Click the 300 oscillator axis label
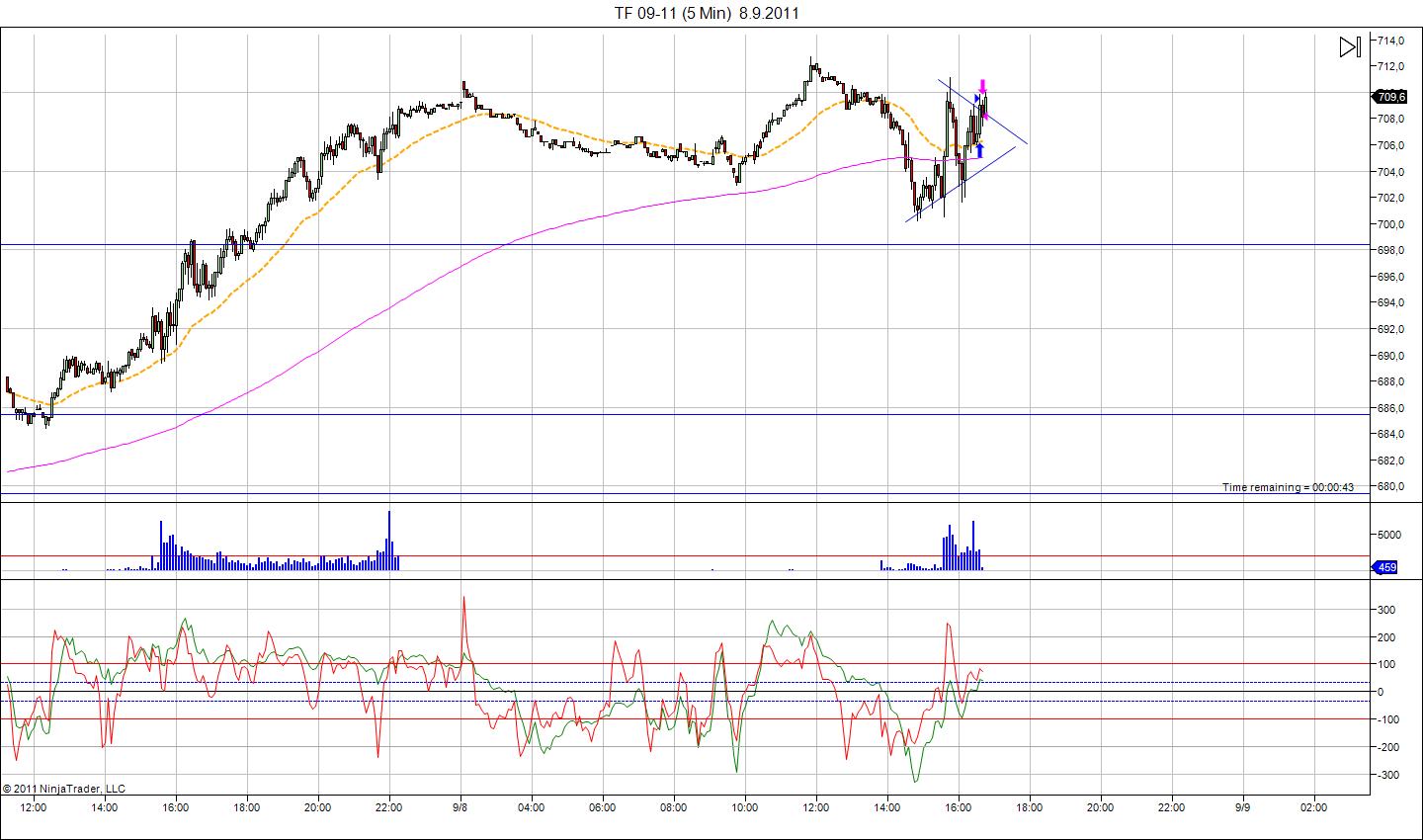The width and height of the screenshot is (1423, 840). point(1386,610)
